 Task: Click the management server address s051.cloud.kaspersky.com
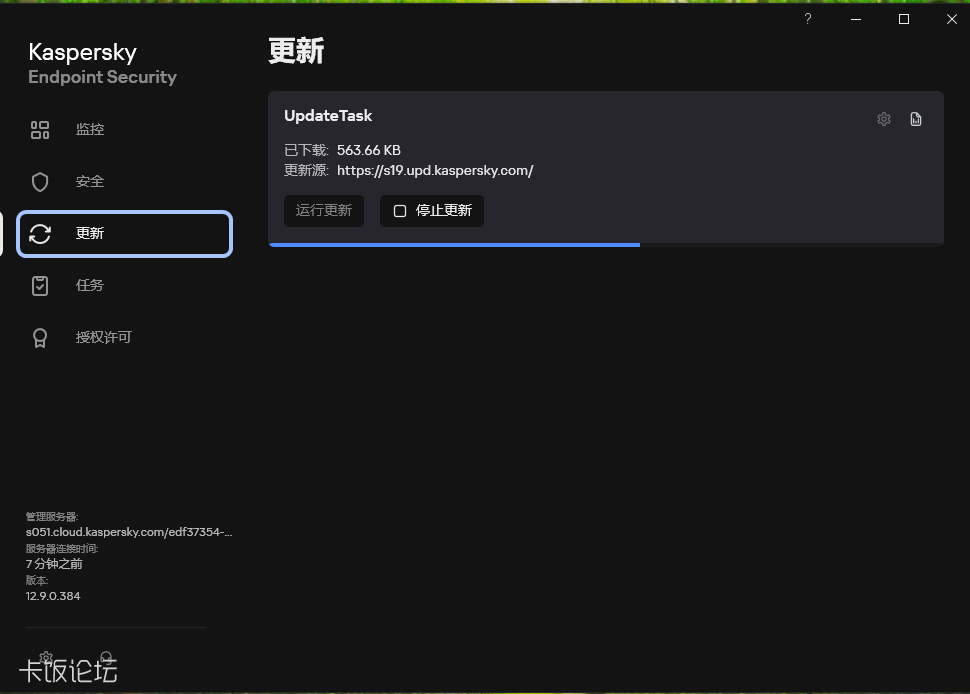click(129, 532)
